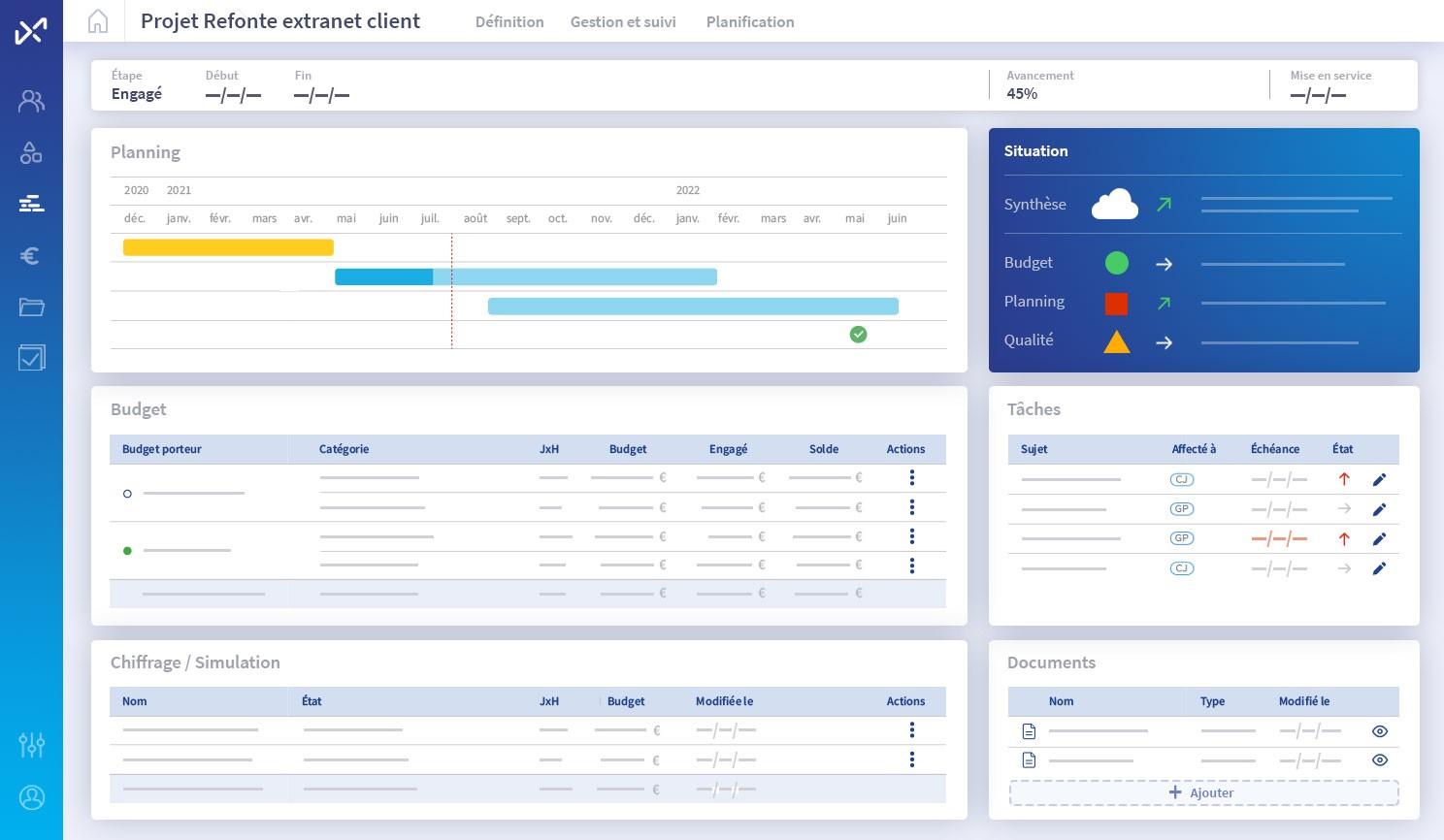The image size is (1444, 840).
Task: Click red up arrow state of overdue task
Action: (1344, 539)
